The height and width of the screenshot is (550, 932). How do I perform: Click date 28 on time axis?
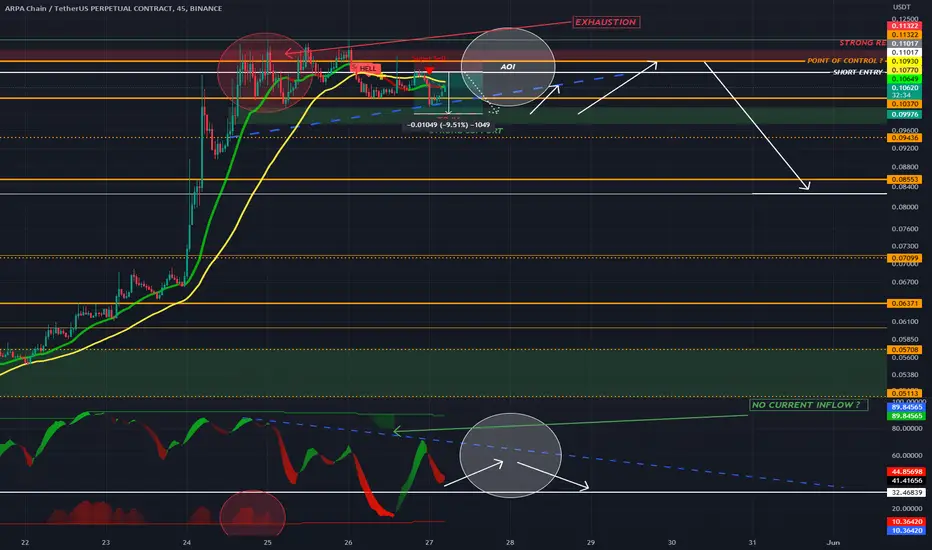pos(510,542)
